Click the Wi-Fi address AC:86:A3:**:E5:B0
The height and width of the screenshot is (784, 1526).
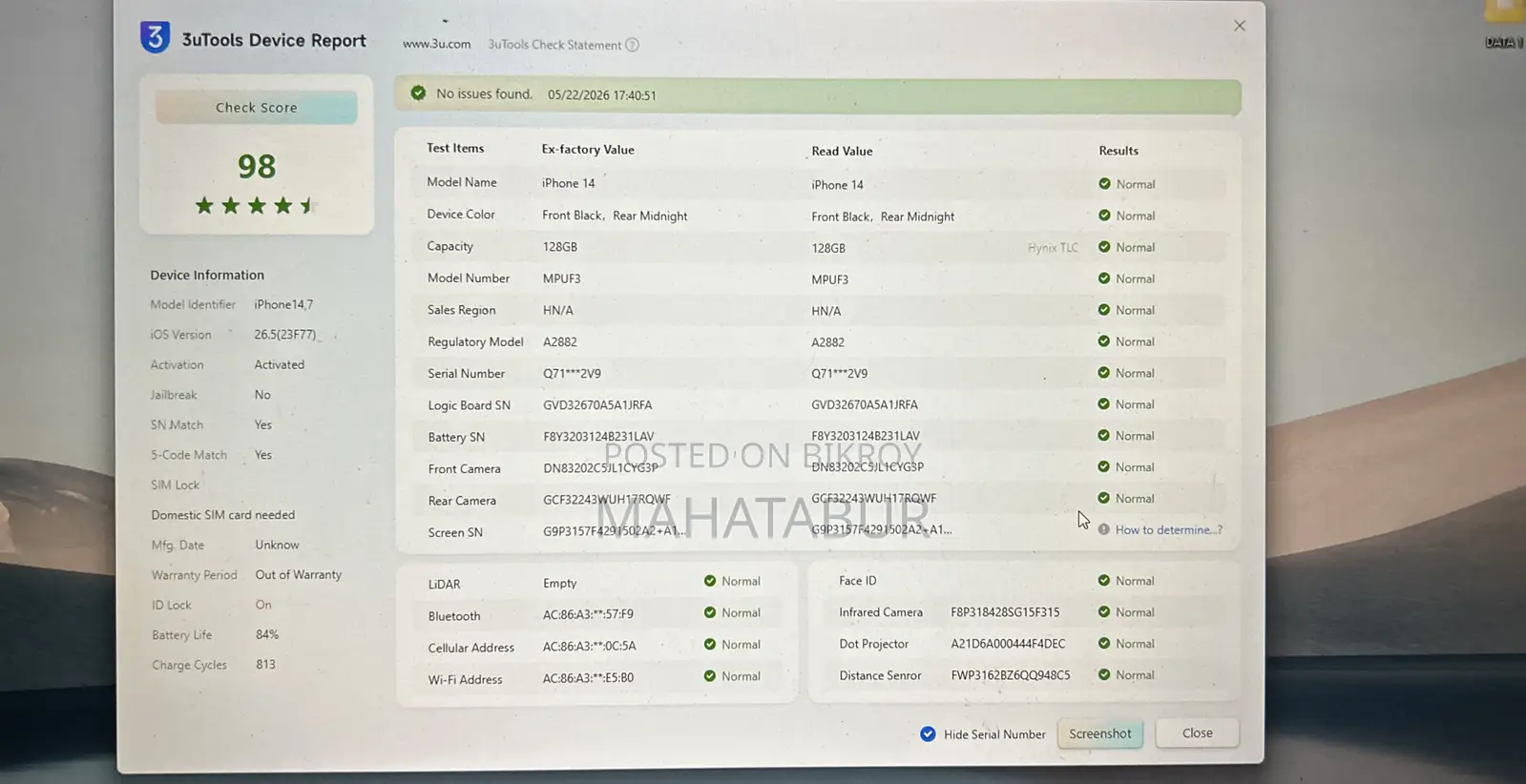click(x=589, y=678)
